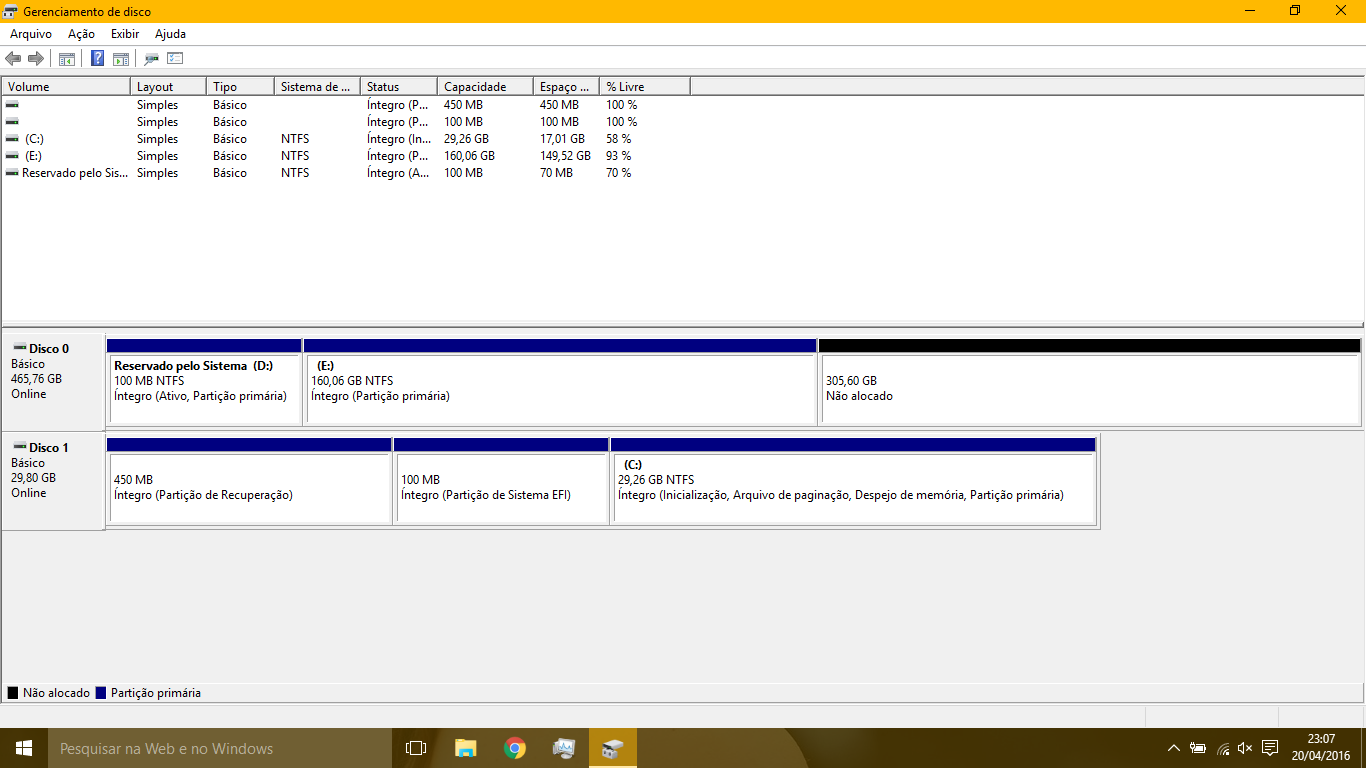This screenshot has height=768, width=1366.
Task: Click the Disco 1 disk icon
Action: [19, 446]
